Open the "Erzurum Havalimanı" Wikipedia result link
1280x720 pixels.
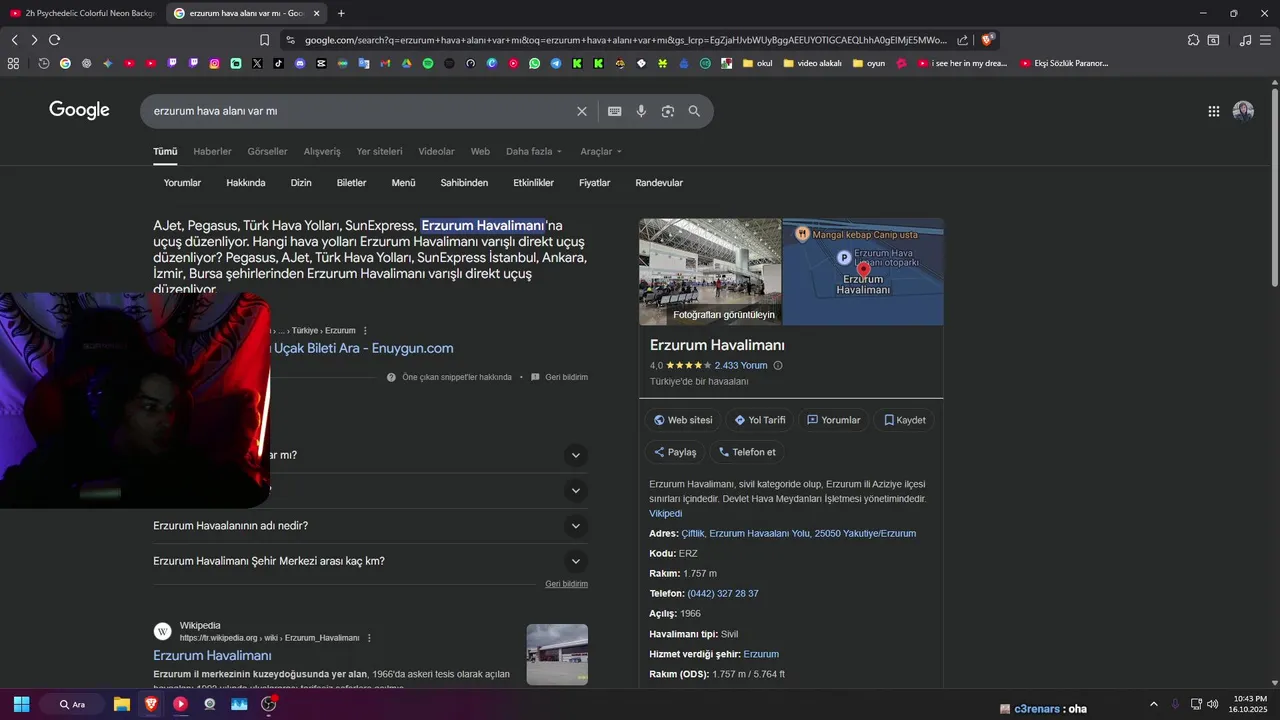pos(212,656)
